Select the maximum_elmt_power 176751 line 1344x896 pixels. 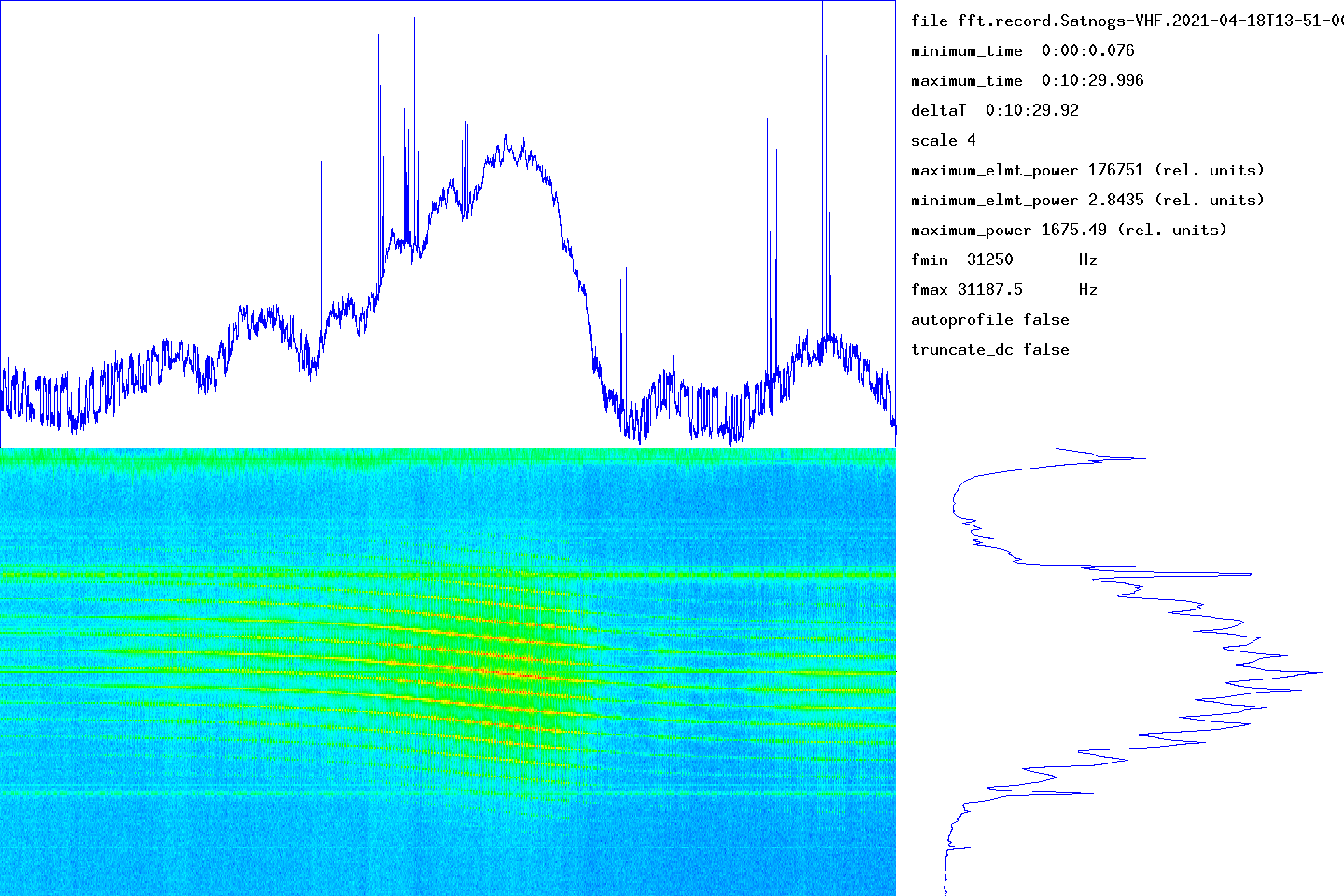pyautogui.click(x=1088, y=170)
